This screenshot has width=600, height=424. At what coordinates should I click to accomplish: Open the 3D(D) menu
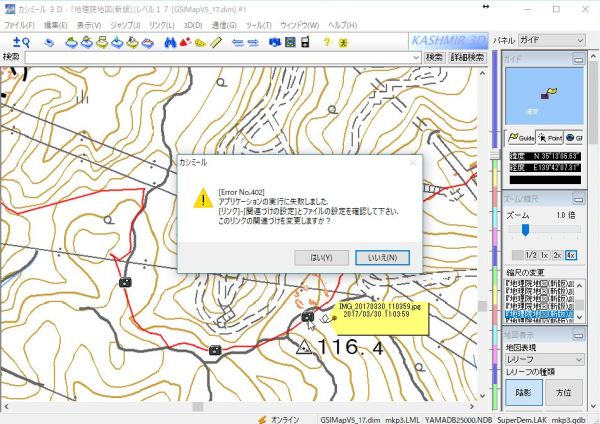(x=193, y=25)
